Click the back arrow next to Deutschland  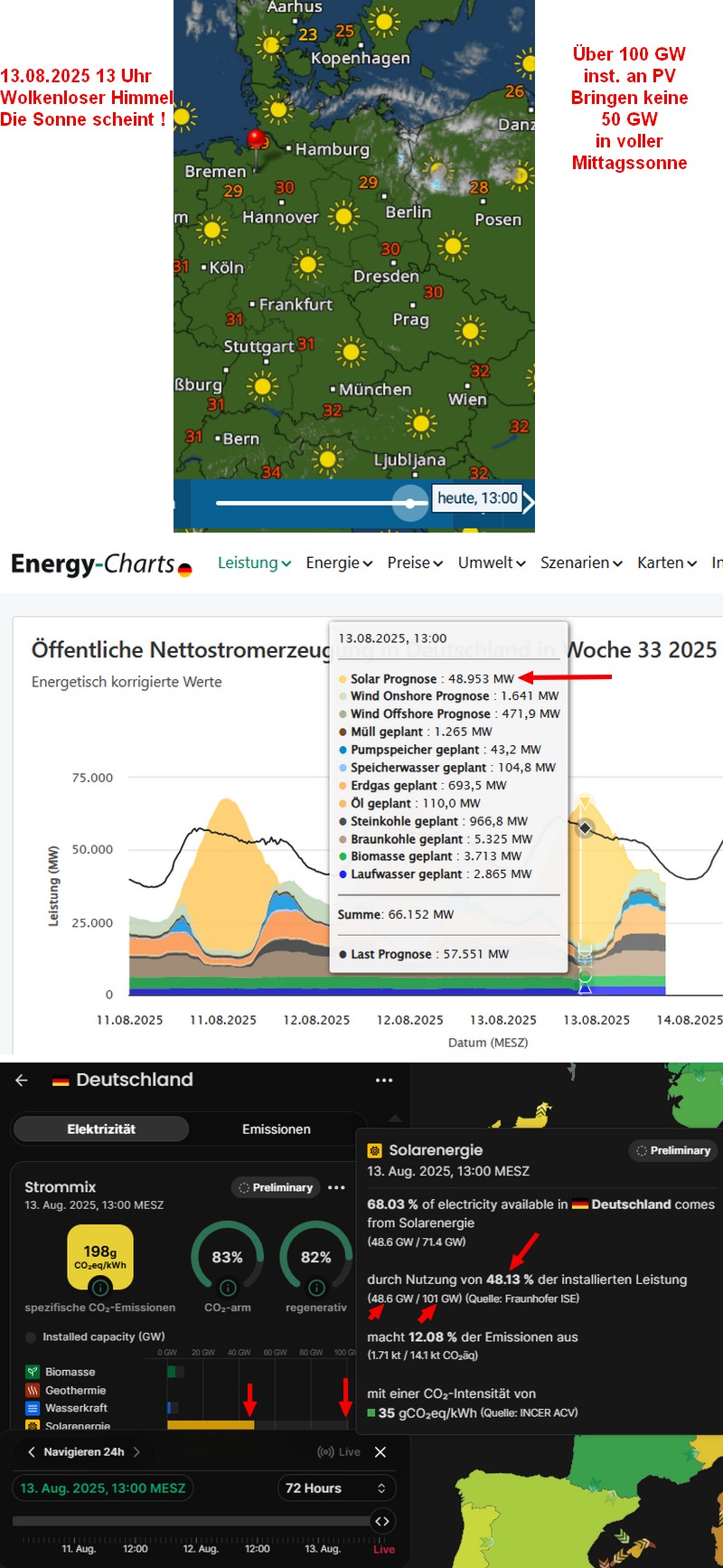[22, 1080]
